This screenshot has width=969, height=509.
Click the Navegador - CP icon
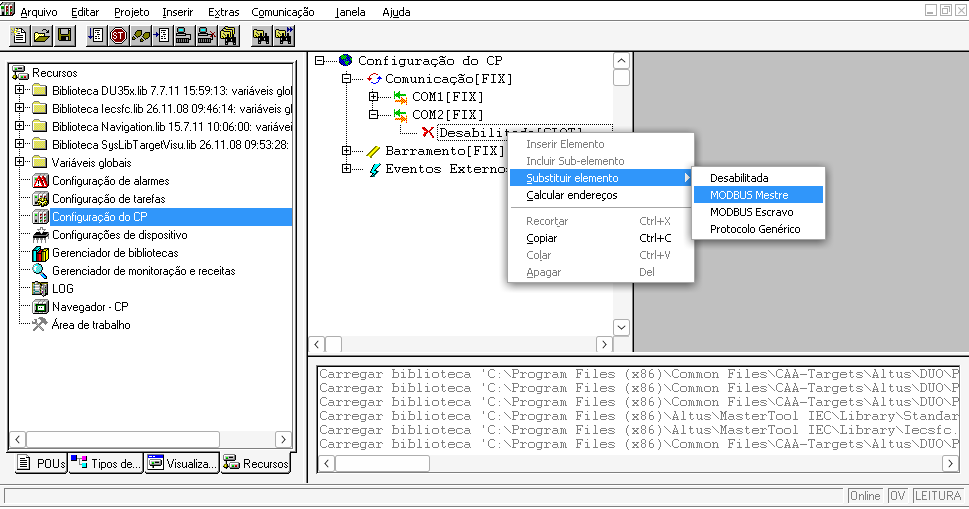40,306
